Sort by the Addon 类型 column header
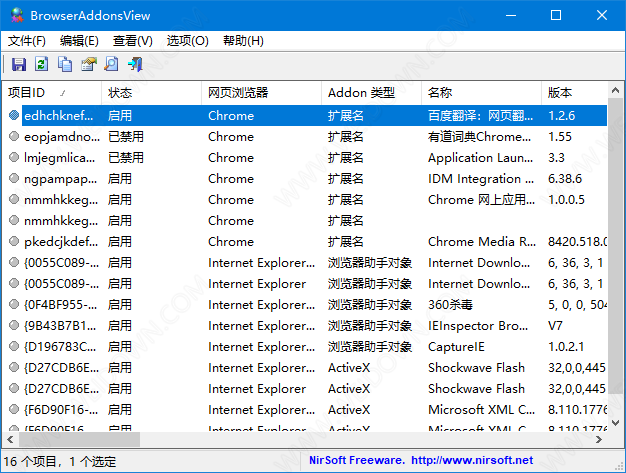This screenshot has height=473, width=626. pyautogui.click(x=371, y=93)
